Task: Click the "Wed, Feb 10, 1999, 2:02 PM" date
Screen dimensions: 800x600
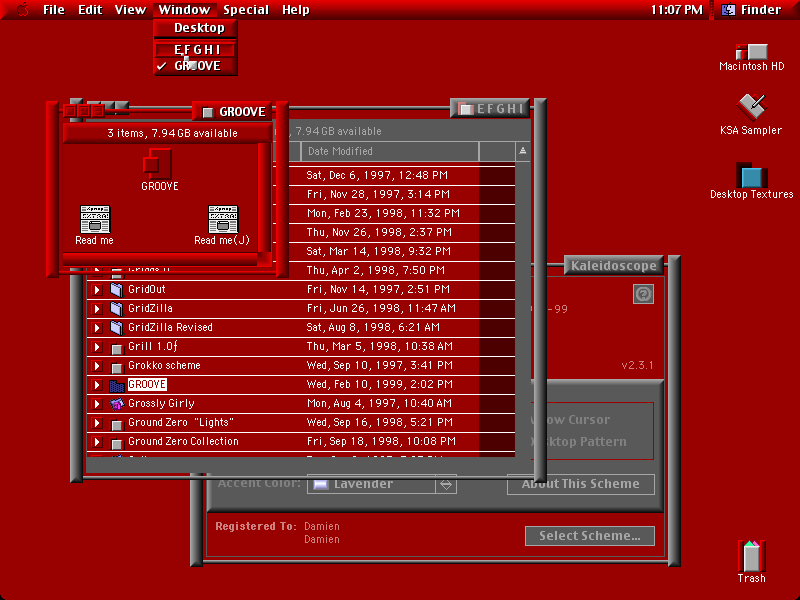Action: [x=380, y=384]
